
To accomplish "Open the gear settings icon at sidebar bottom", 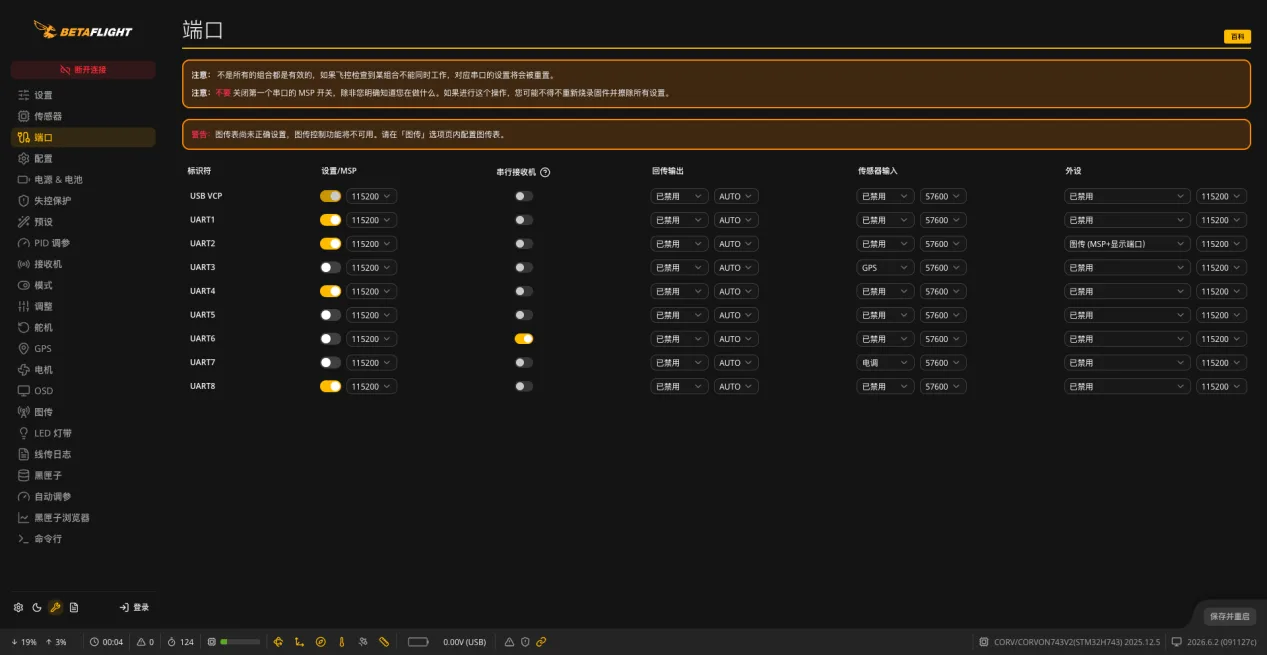I will tap(18, 607).
